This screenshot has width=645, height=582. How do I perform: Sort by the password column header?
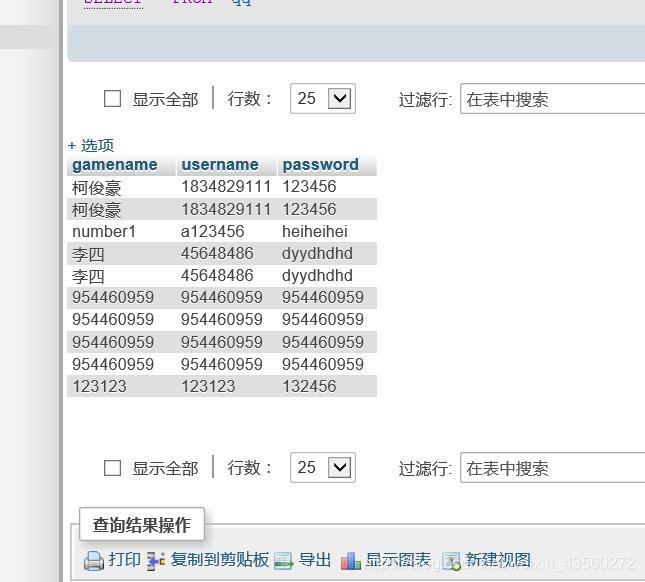tap(320, 165)
